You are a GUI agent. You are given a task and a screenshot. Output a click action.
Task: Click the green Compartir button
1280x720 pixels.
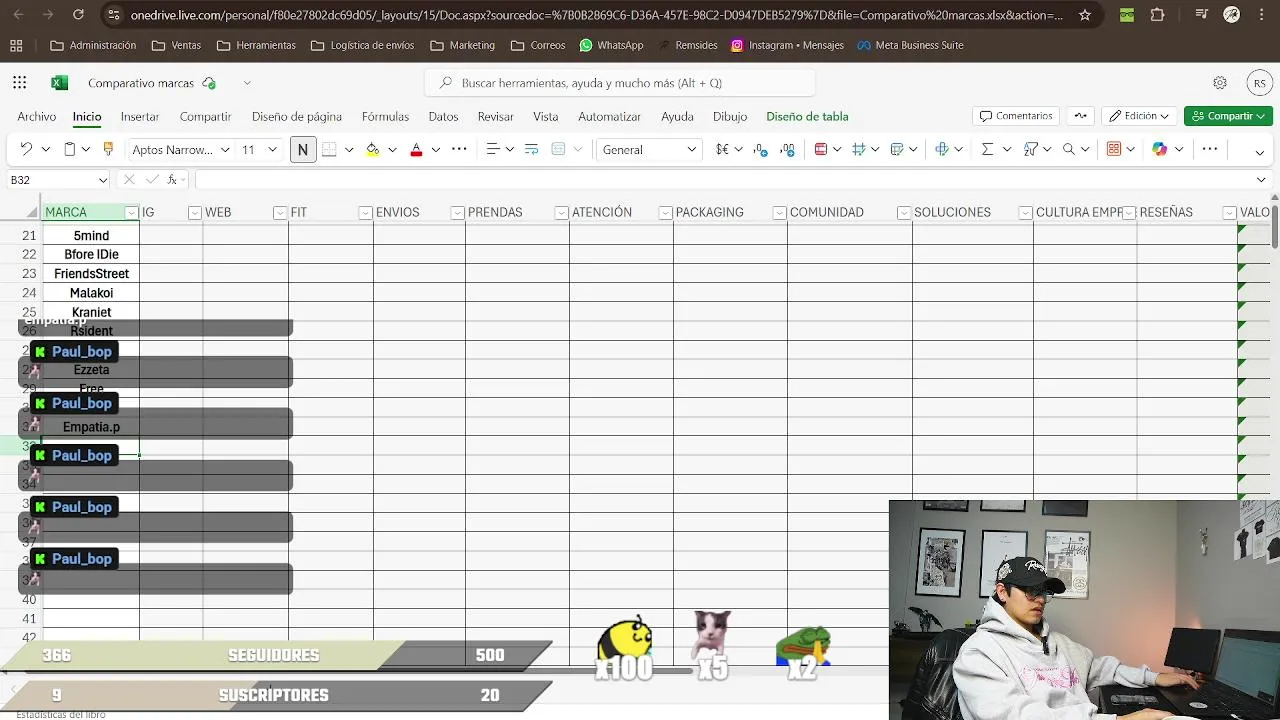1228,116
